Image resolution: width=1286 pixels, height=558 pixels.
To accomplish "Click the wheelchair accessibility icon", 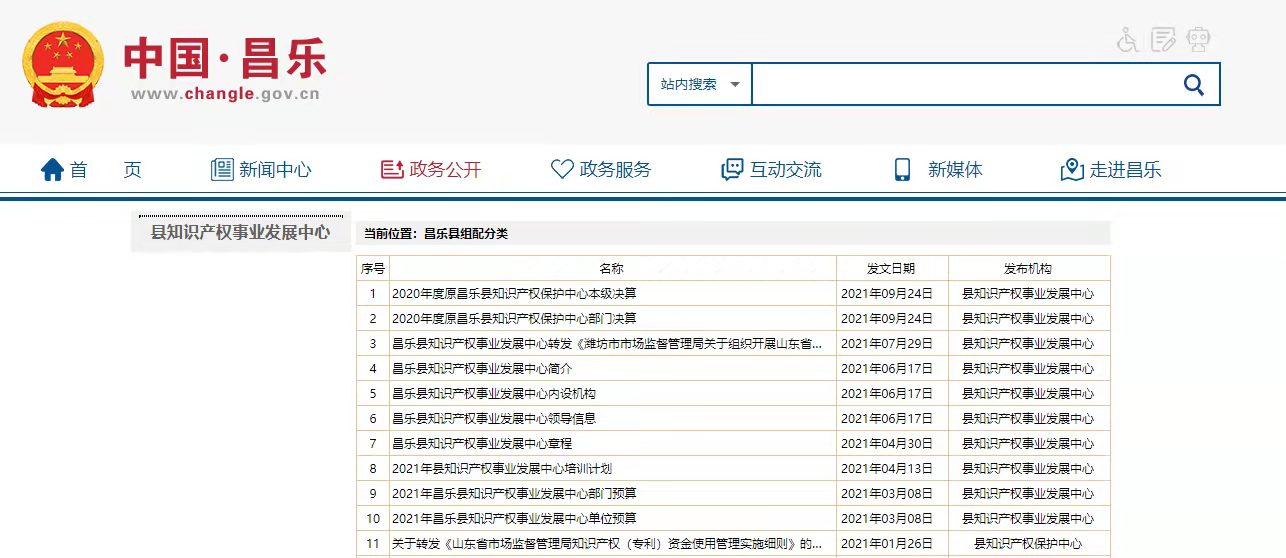I will (x=1128, y=40).
